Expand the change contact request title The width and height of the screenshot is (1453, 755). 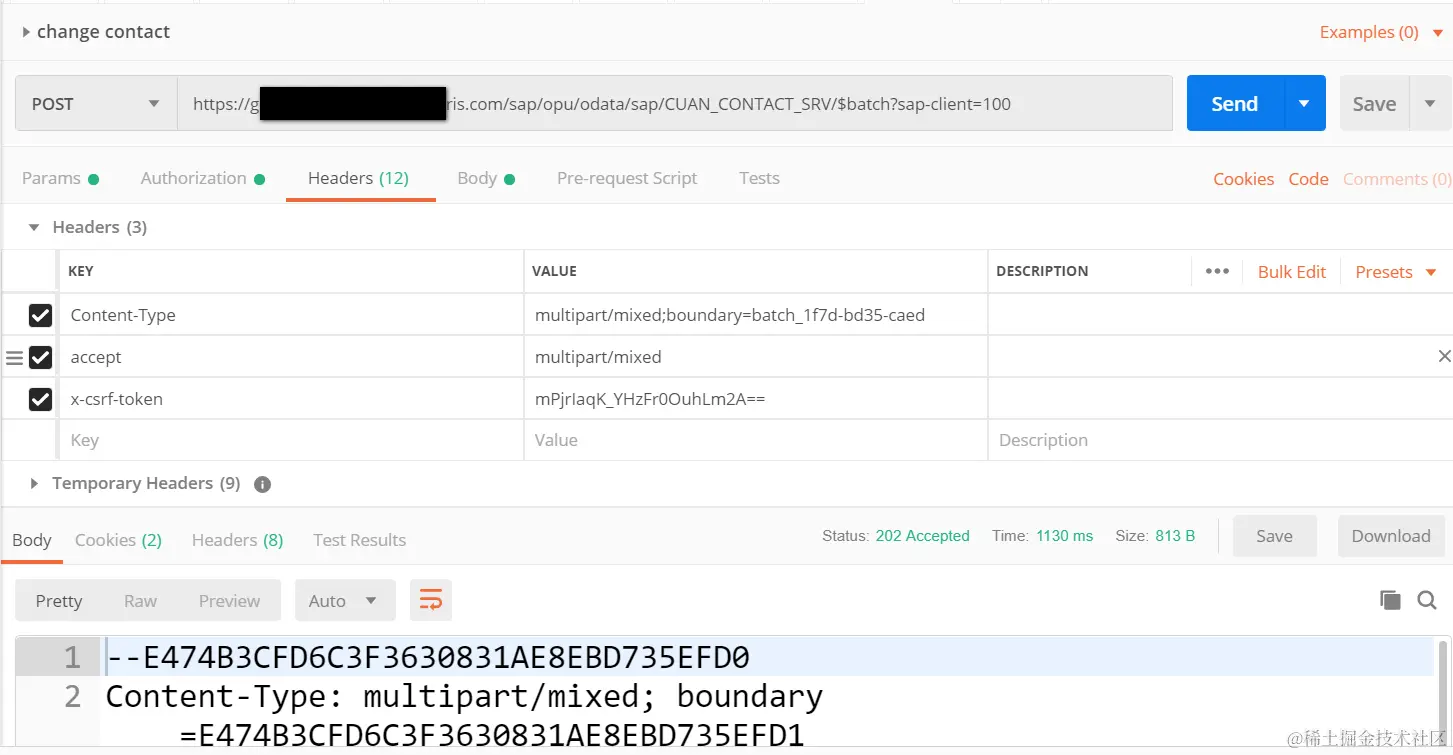[26, 32]
